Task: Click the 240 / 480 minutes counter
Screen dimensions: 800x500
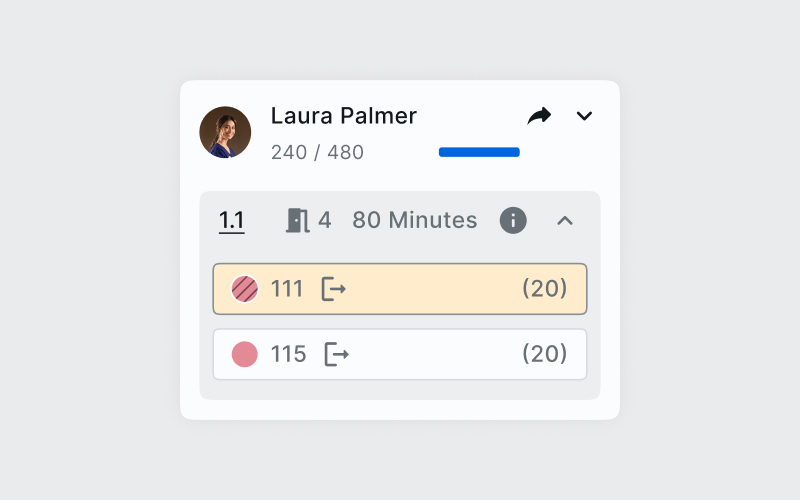Action: point(317,152)
